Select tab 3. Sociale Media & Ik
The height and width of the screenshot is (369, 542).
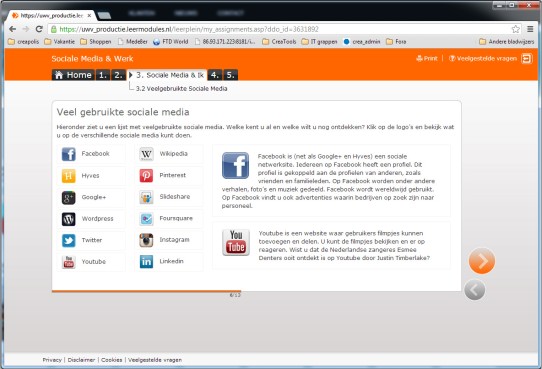click(167, 75)
